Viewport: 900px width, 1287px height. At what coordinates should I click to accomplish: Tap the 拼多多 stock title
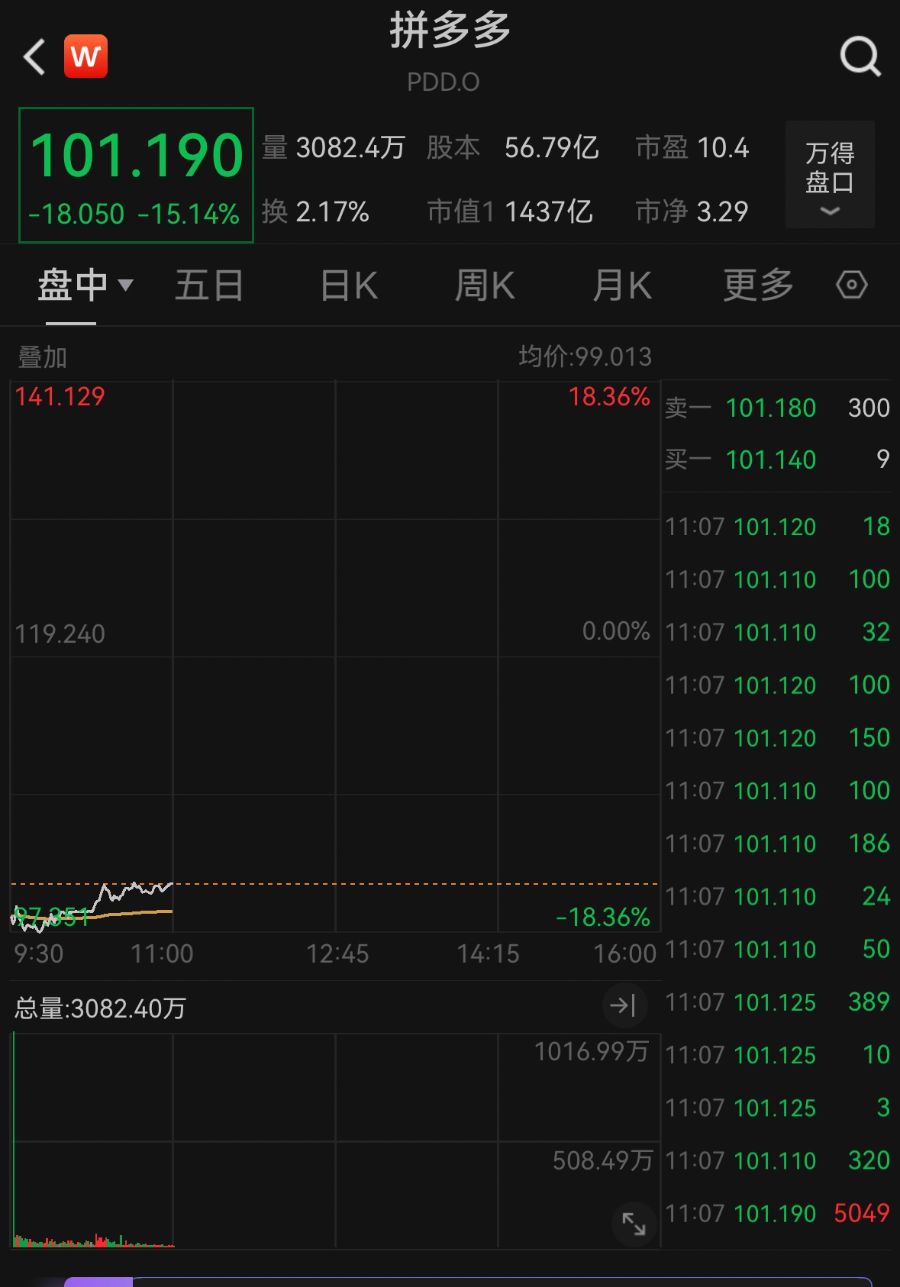[x=450, y=31]
